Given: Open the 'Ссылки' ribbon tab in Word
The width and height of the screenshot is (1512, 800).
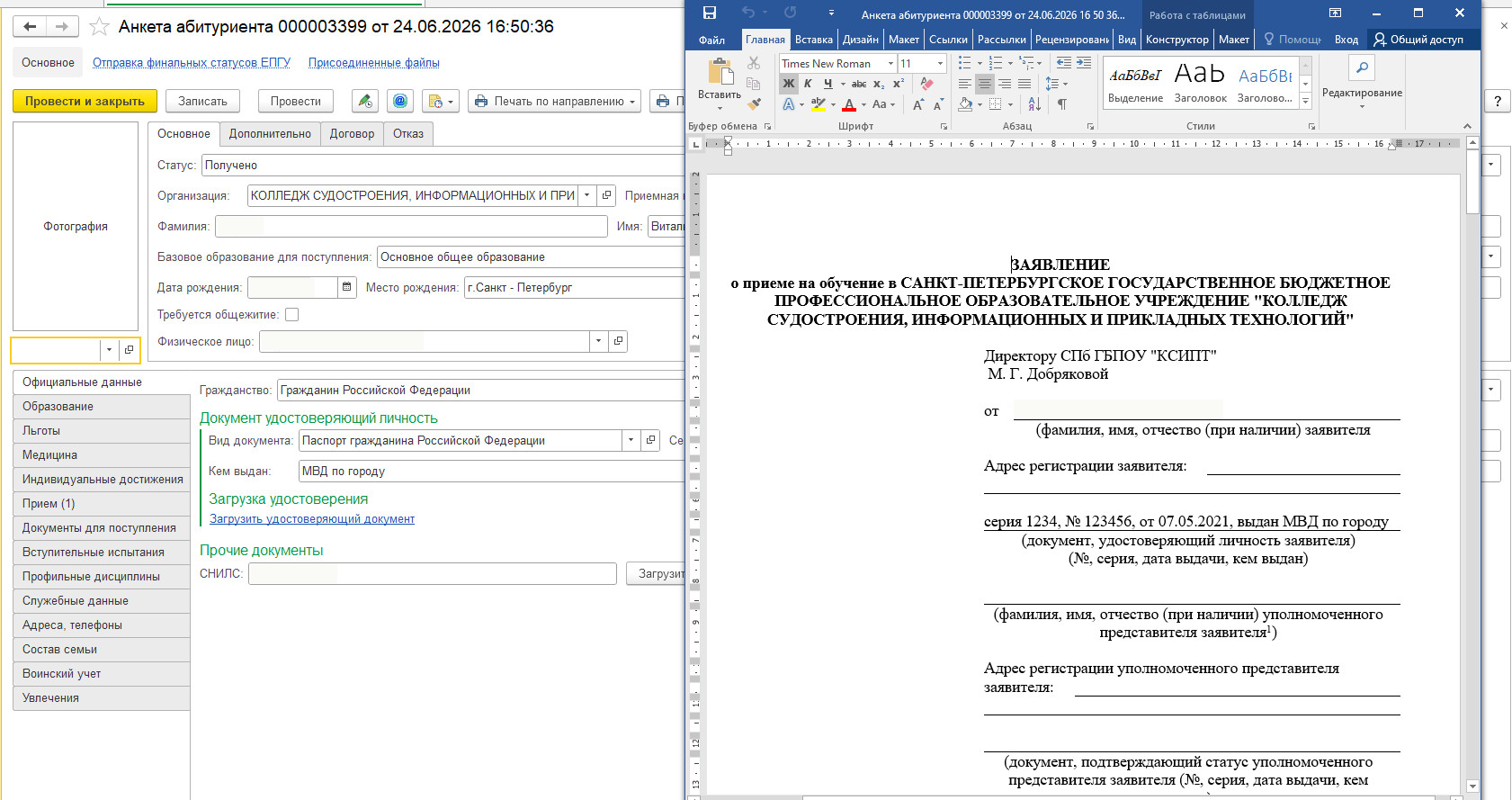Looking at the screenshot, I should click(949, 40).
